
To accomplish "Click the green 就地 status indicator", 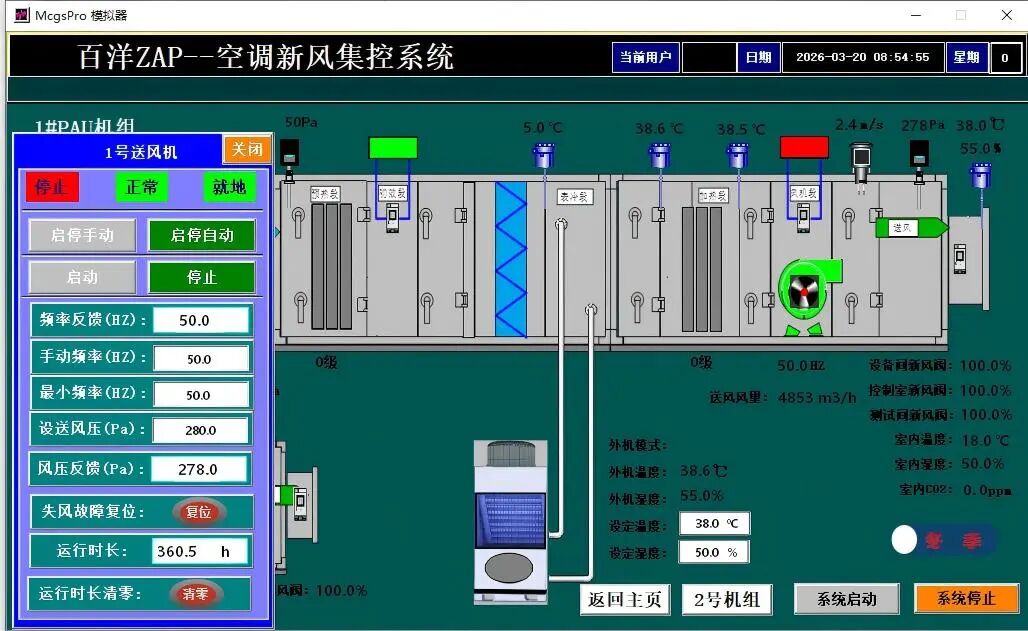I will coord(229,187).
